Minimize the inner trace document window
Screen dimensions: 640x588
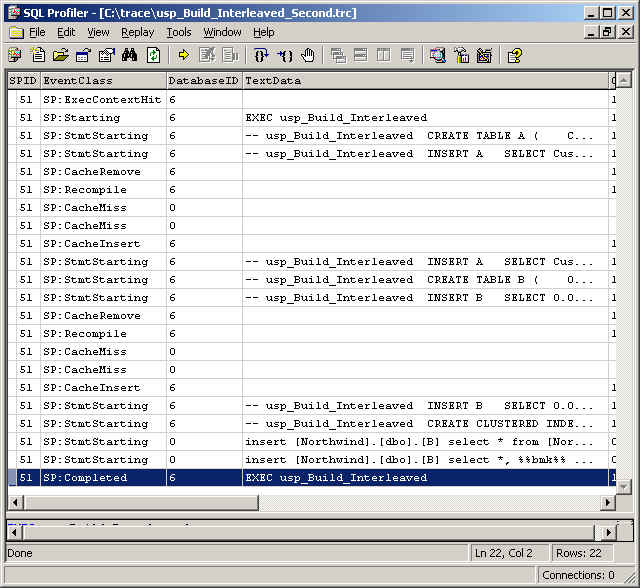click(x=591, y=32)
